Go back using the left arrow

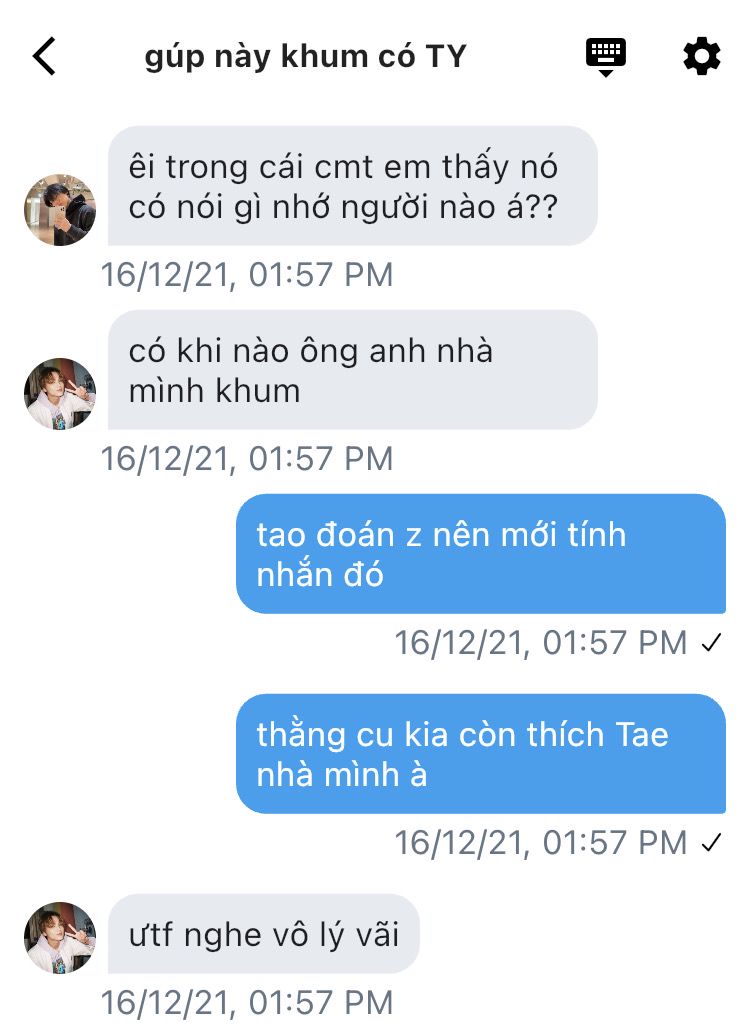44,56
